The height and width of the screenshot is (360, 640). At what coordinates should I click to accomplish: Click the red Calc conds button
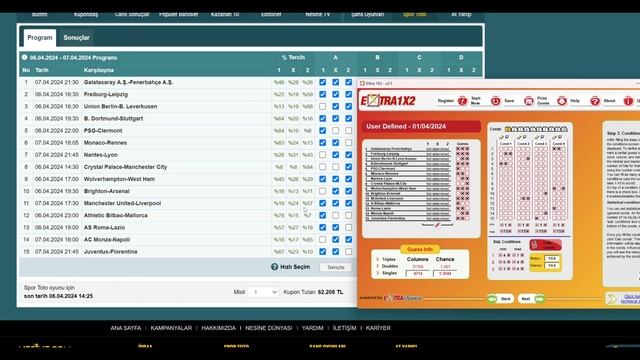(x=545, y=245)
